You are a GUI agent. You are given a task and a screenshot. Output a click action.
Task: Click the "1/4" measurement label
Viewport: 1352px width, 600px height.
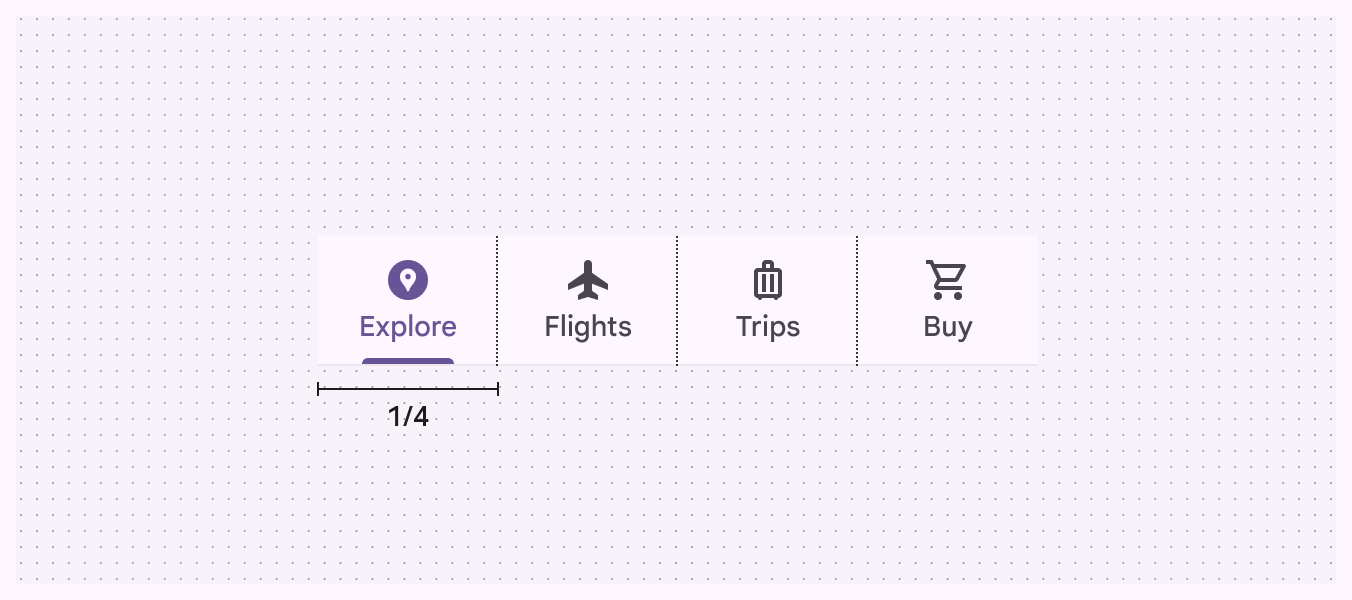(408, 416)
